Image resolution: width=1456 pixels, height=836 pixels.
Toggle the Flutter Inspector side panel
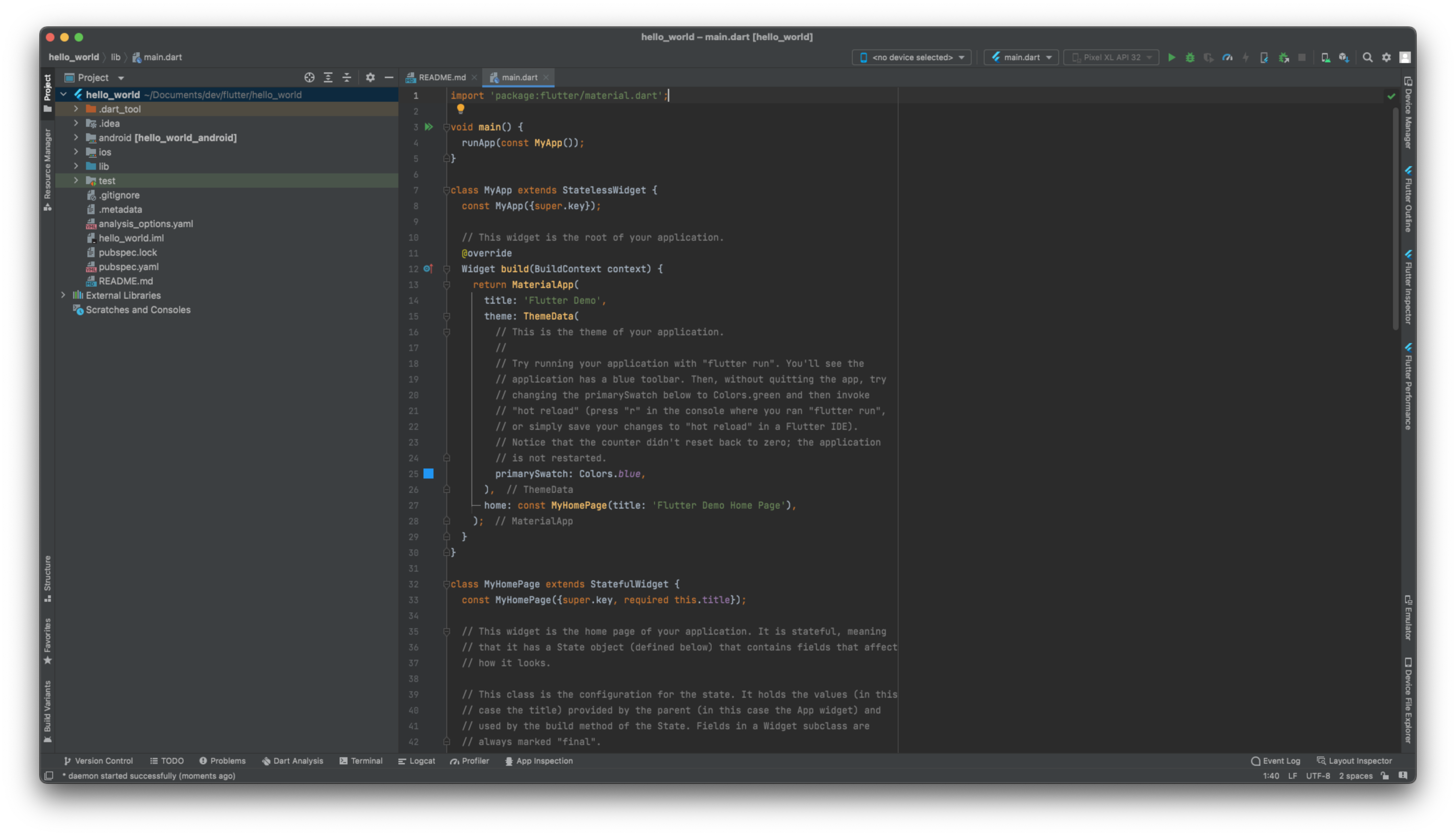click(x=1408, y=287)
